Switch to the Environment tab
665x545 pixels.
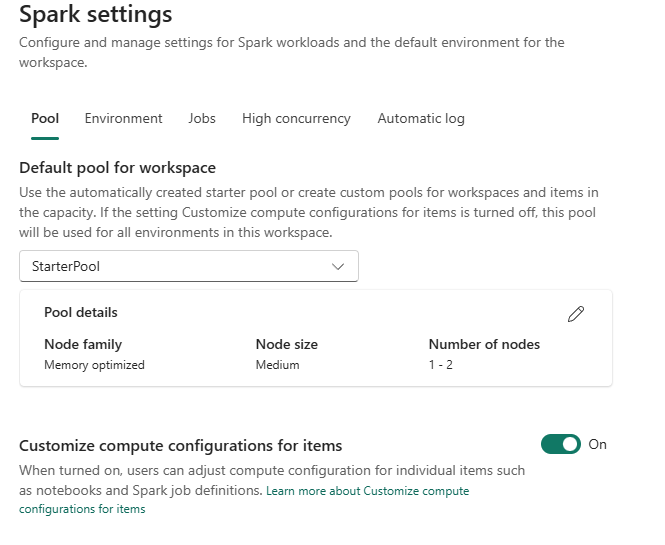123,119
